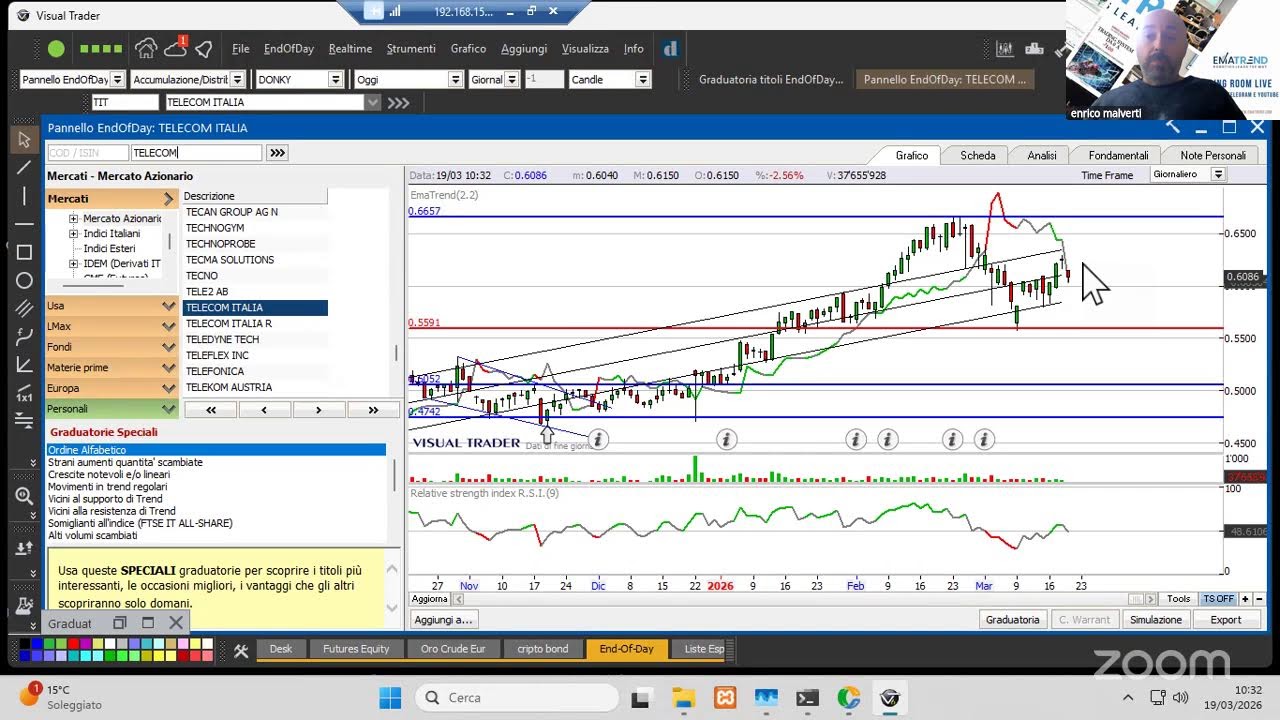Switch to the Analisi tab
1280x720 pixels.
point(1041,155)
